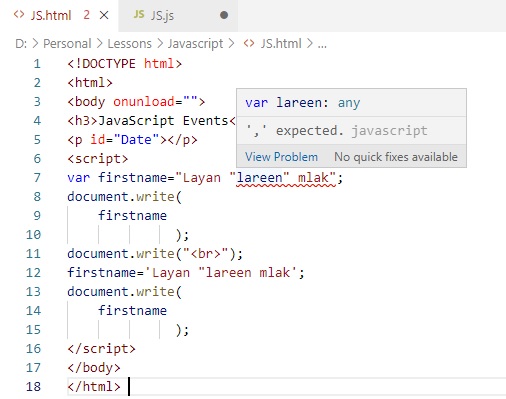Image resolution: width=506 pixels, height=399 pixels.
Task: Open the Javascript breadcrumb folder
Action: (195, 44)
